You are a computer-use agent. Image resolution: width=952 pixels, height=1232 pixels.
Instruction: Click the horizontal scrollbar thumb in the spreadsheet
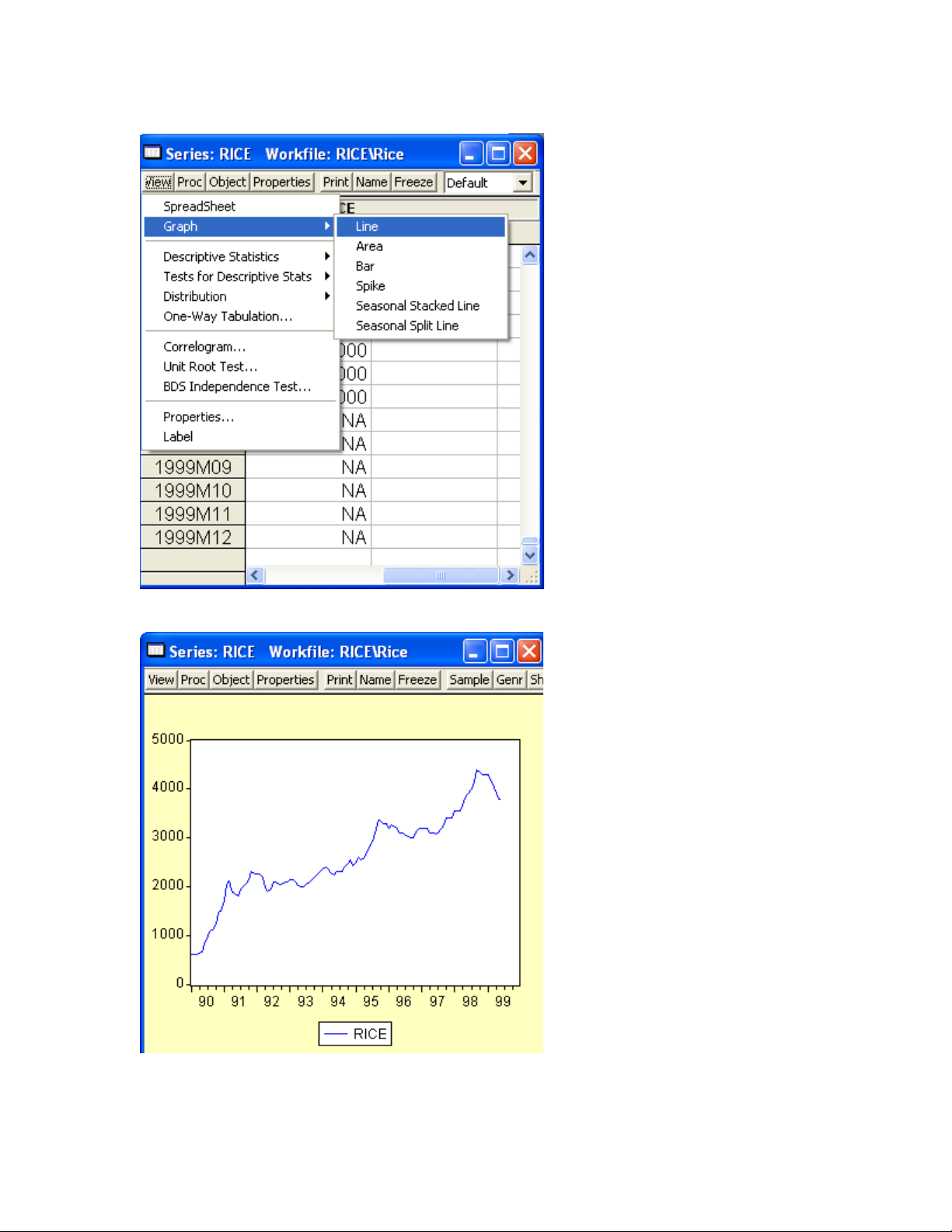point(441,575)
